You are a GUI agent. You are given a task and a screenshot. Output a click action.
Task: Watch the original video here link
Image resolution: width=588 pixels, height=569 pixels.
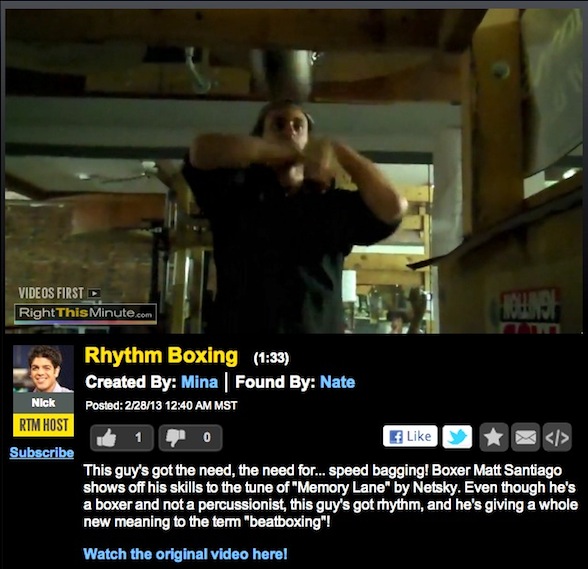[x=185, y=554]
